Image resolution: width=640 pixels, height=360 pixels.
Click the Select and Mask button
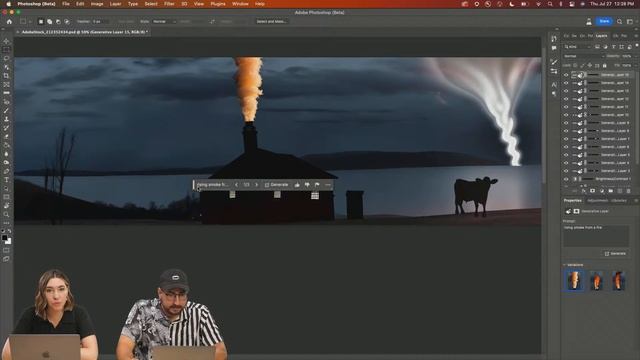coord(271,21)
